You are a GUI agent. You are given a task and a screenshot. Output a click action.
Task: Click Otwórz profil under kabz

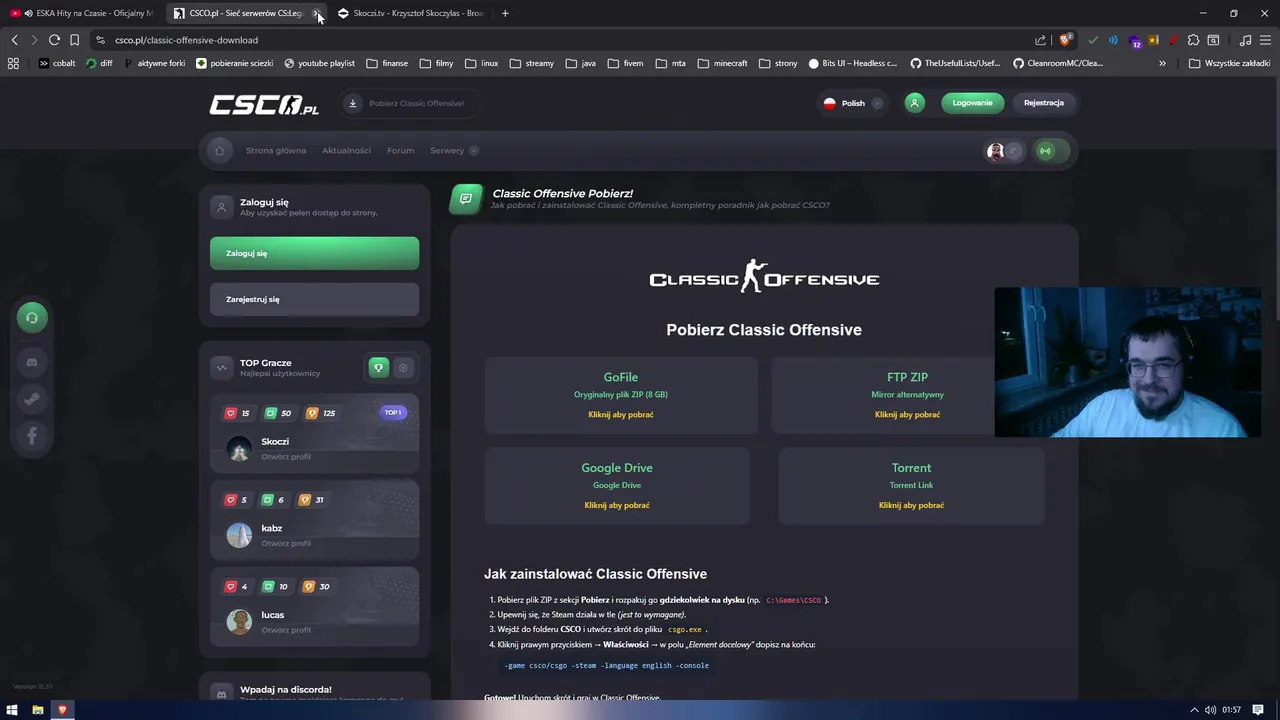point(286,544)
